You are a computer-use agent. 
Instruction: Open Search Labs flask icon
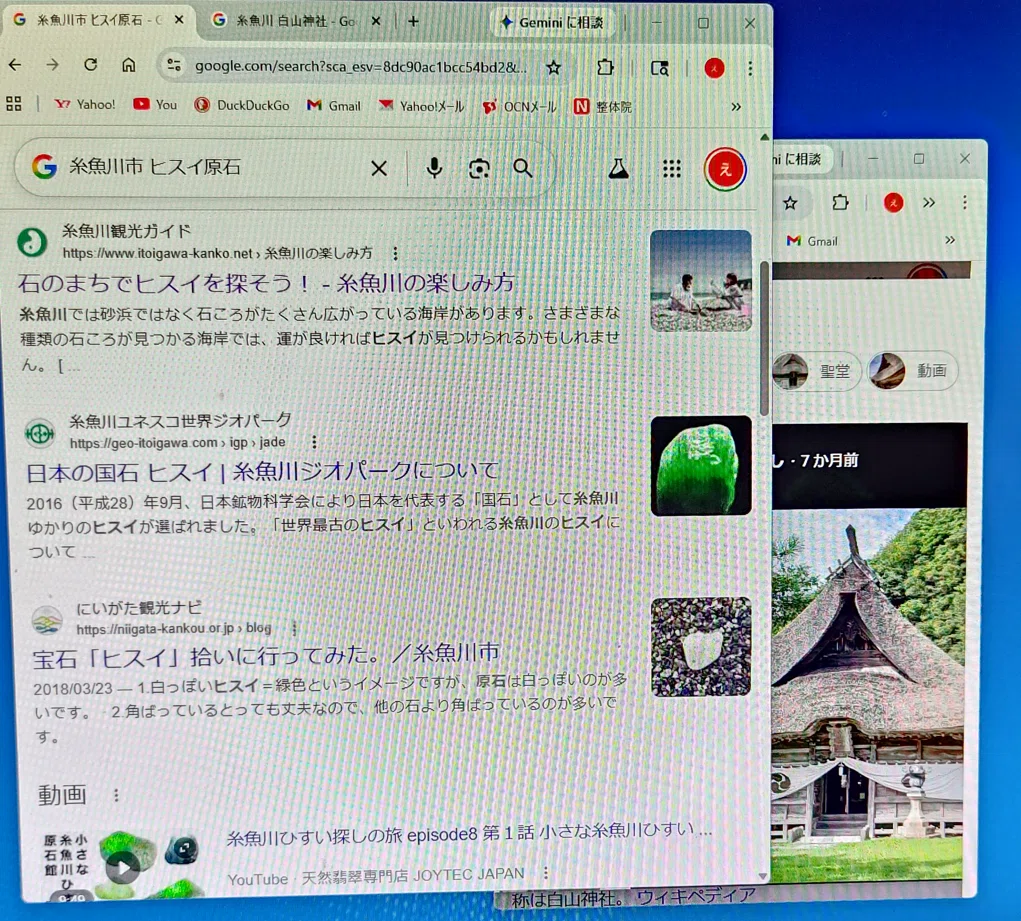click(x=618, y=169)
